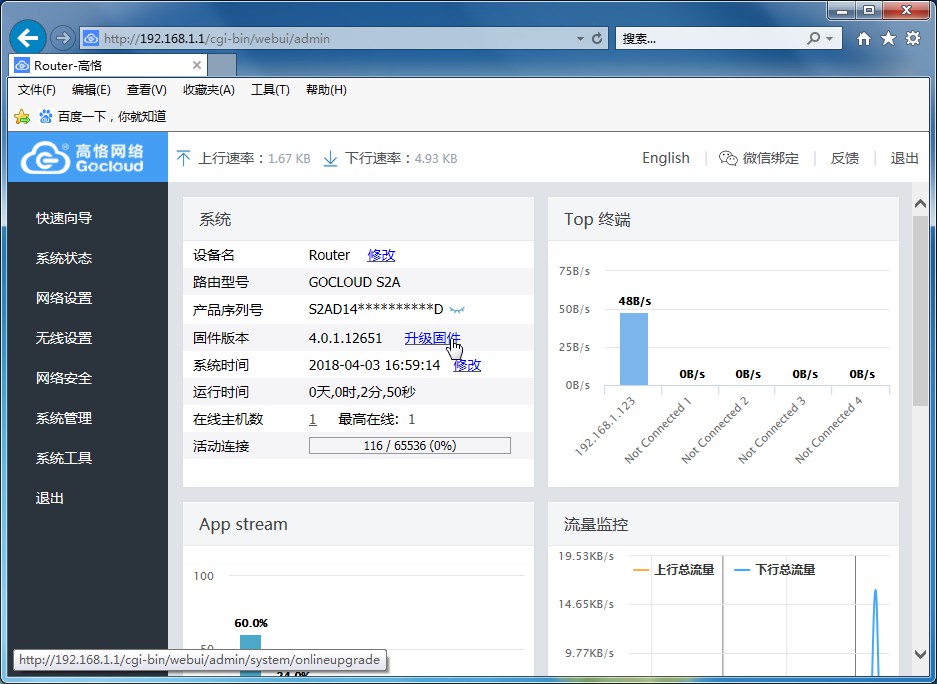Click the Top 终端 panel header
This screenshot has width=937, height=684.
pos(724,219)
